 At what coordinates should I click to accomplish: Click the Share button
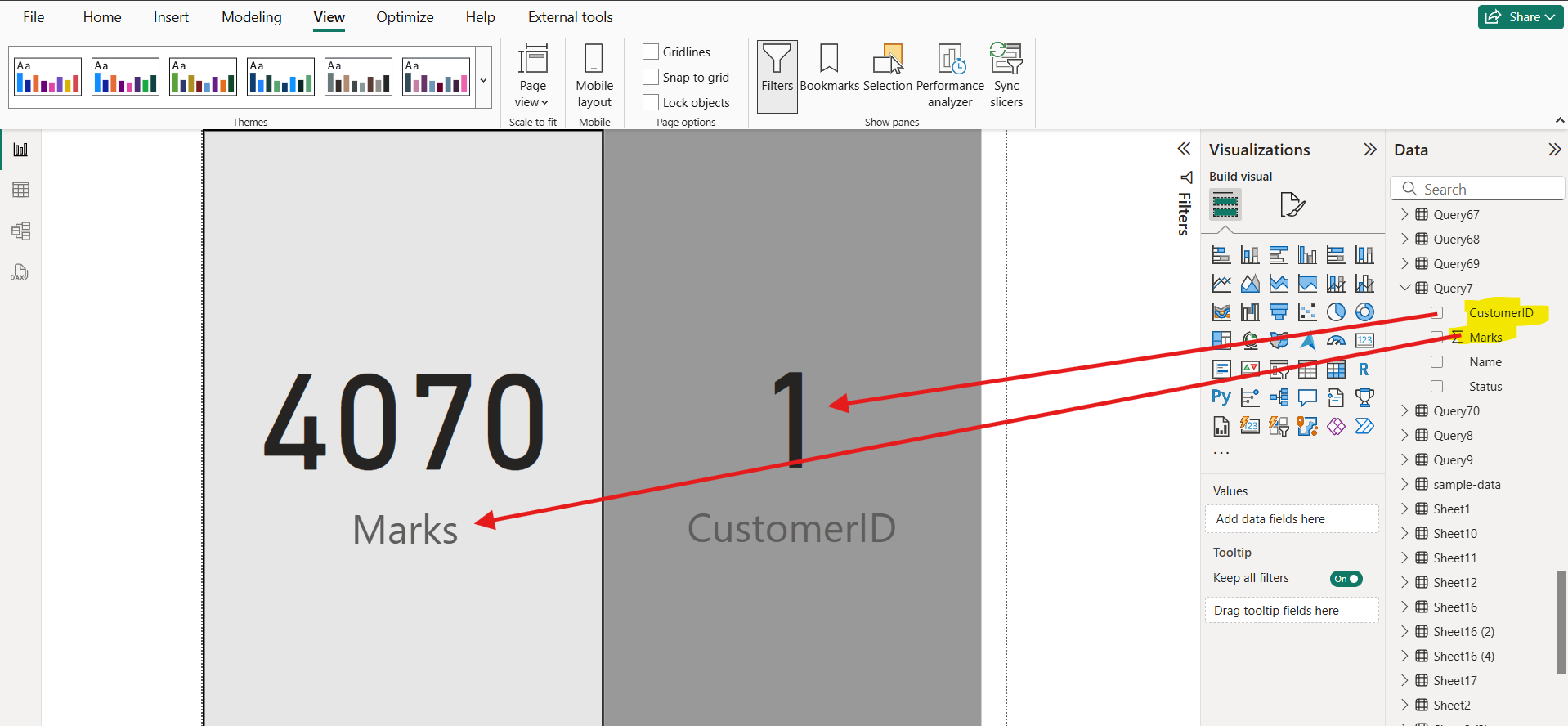point(1520,17)
